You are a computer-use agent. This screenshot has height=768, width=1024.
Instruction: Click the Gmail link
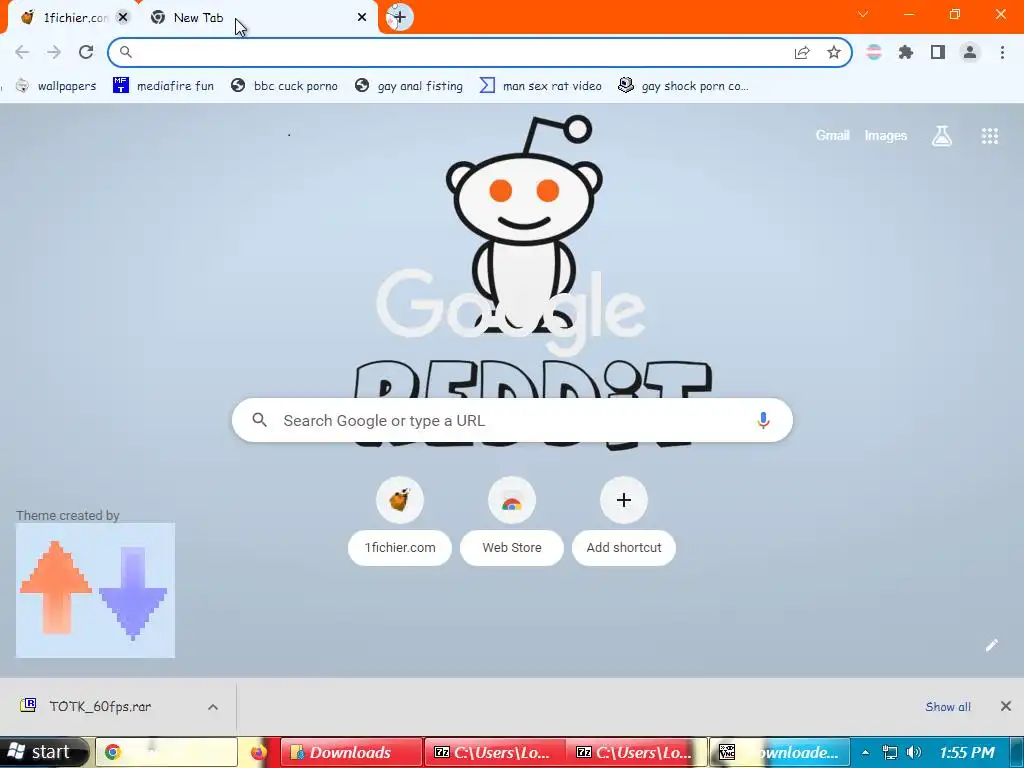pyautogui.click(x=833, y=135)
